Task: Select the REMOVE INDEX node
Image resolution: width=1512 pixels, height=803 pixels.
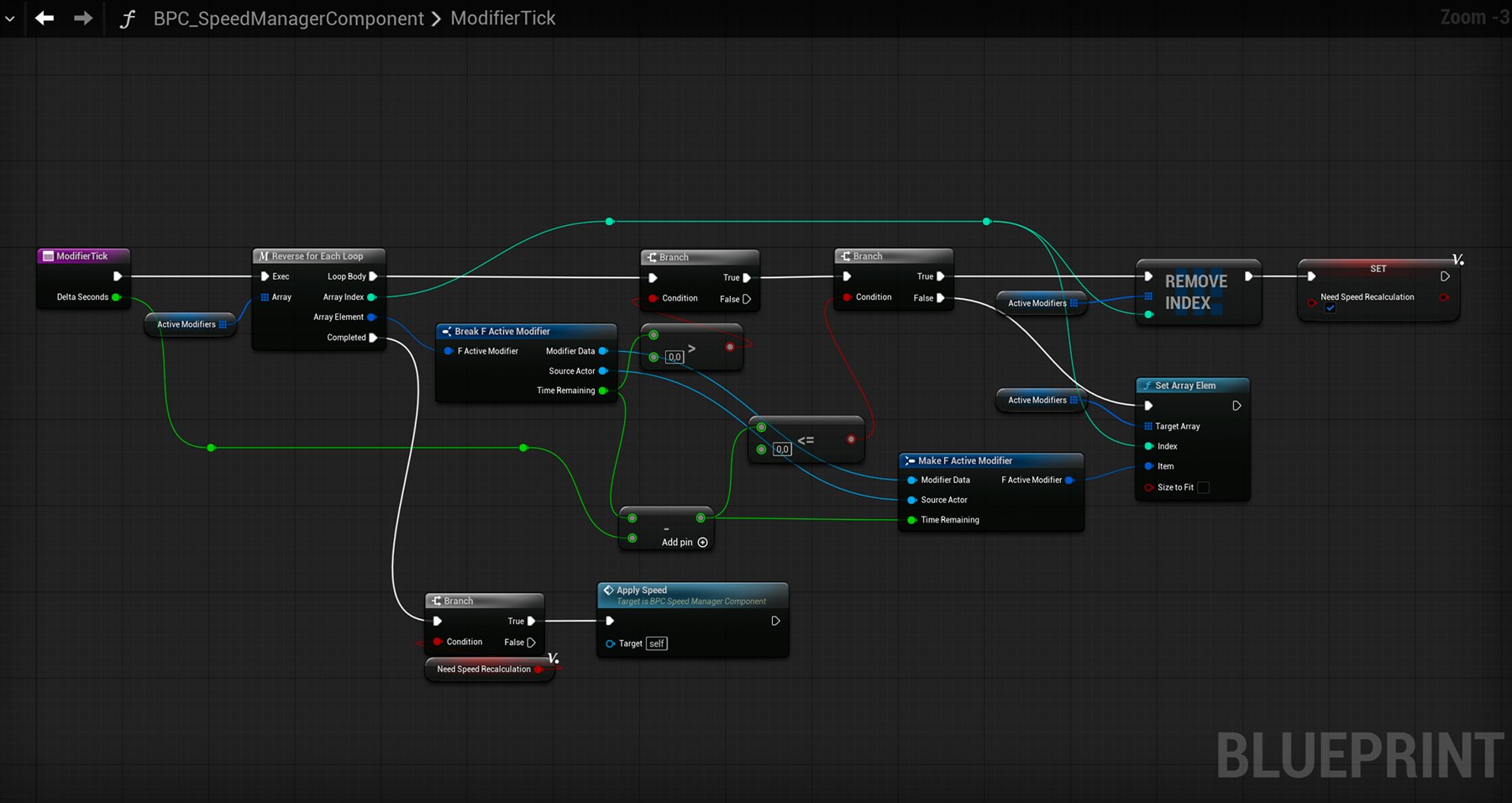Action: coord(1199,292)
